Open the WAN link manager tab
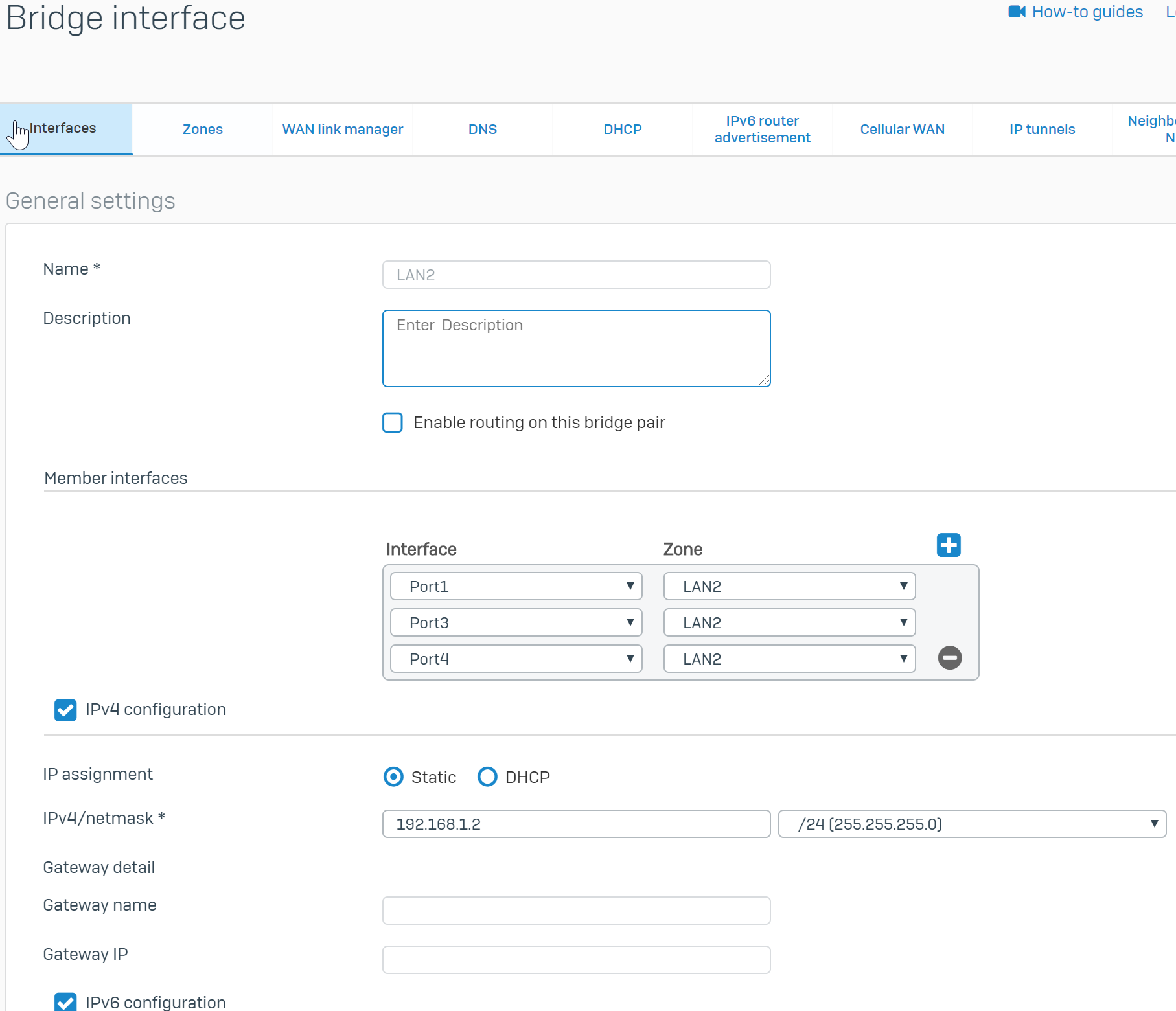The width and height of the screenshot is (1176, 1011). click(x=343, y=130)
